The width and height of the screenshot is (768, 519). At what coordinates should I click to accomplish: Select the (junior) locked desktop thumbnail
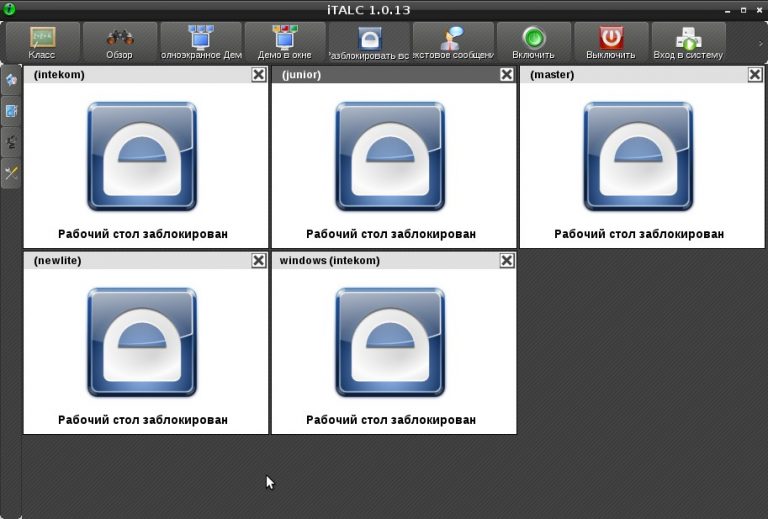[394, 165]
